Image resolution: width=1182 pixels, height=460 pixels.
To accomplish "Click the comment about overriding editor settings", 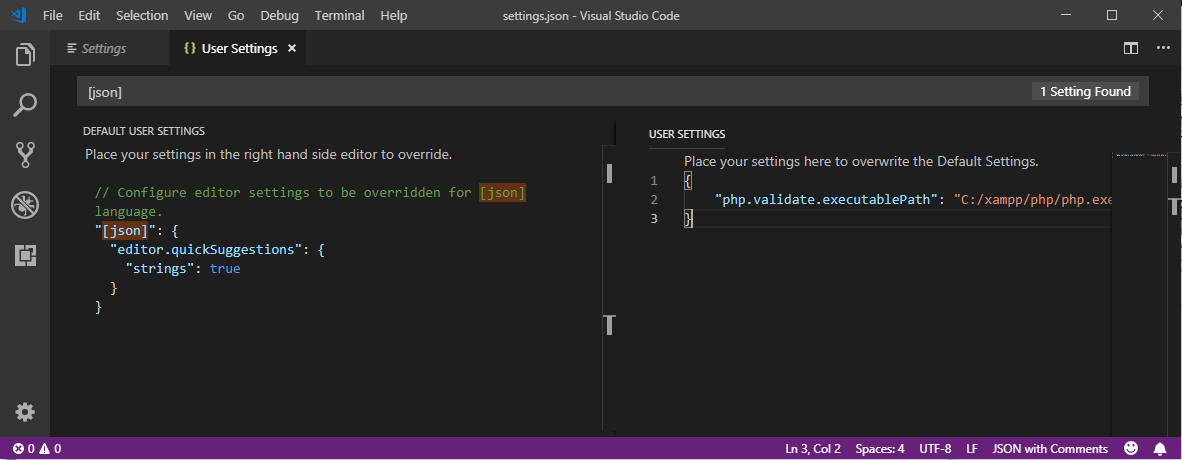I will coord(310,202).
